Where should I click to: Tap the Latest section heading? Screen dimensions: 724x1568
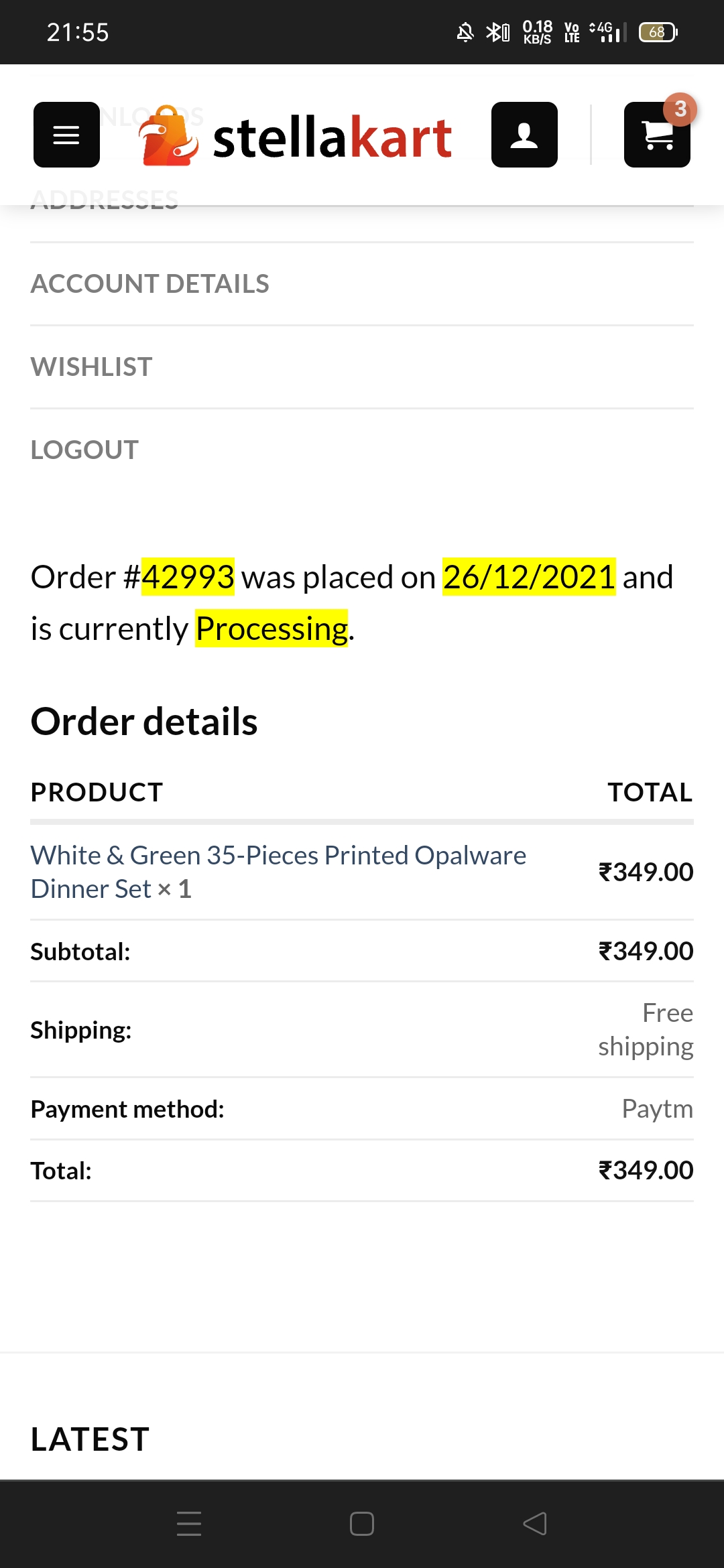click(90, 1439)
